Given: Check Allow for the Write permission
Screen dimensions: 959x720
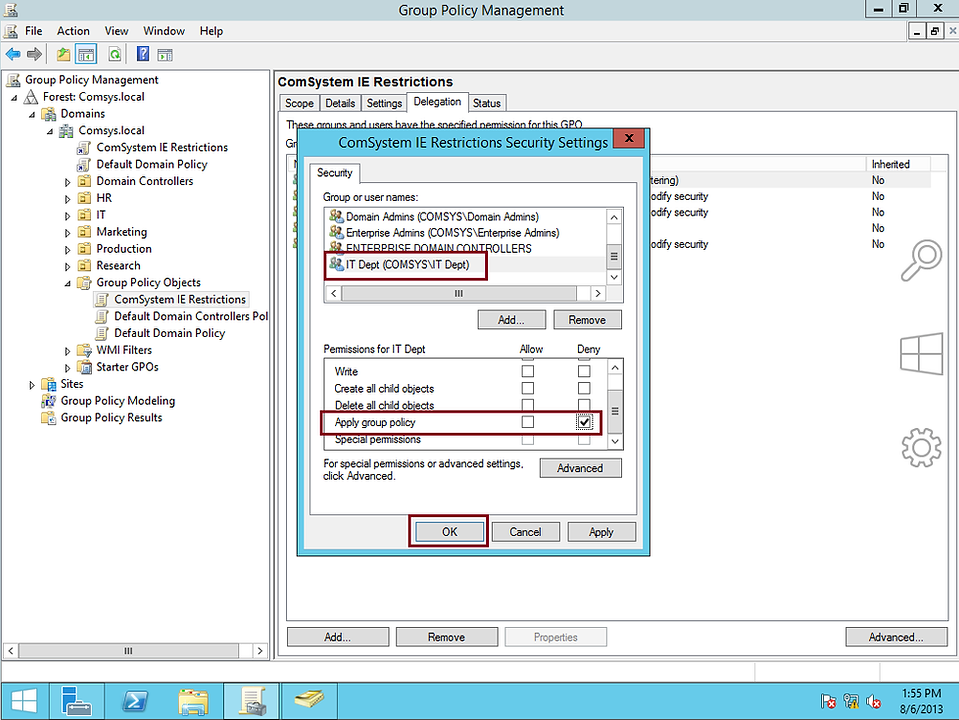Looking at the screenshot, I should click(527, 371).
